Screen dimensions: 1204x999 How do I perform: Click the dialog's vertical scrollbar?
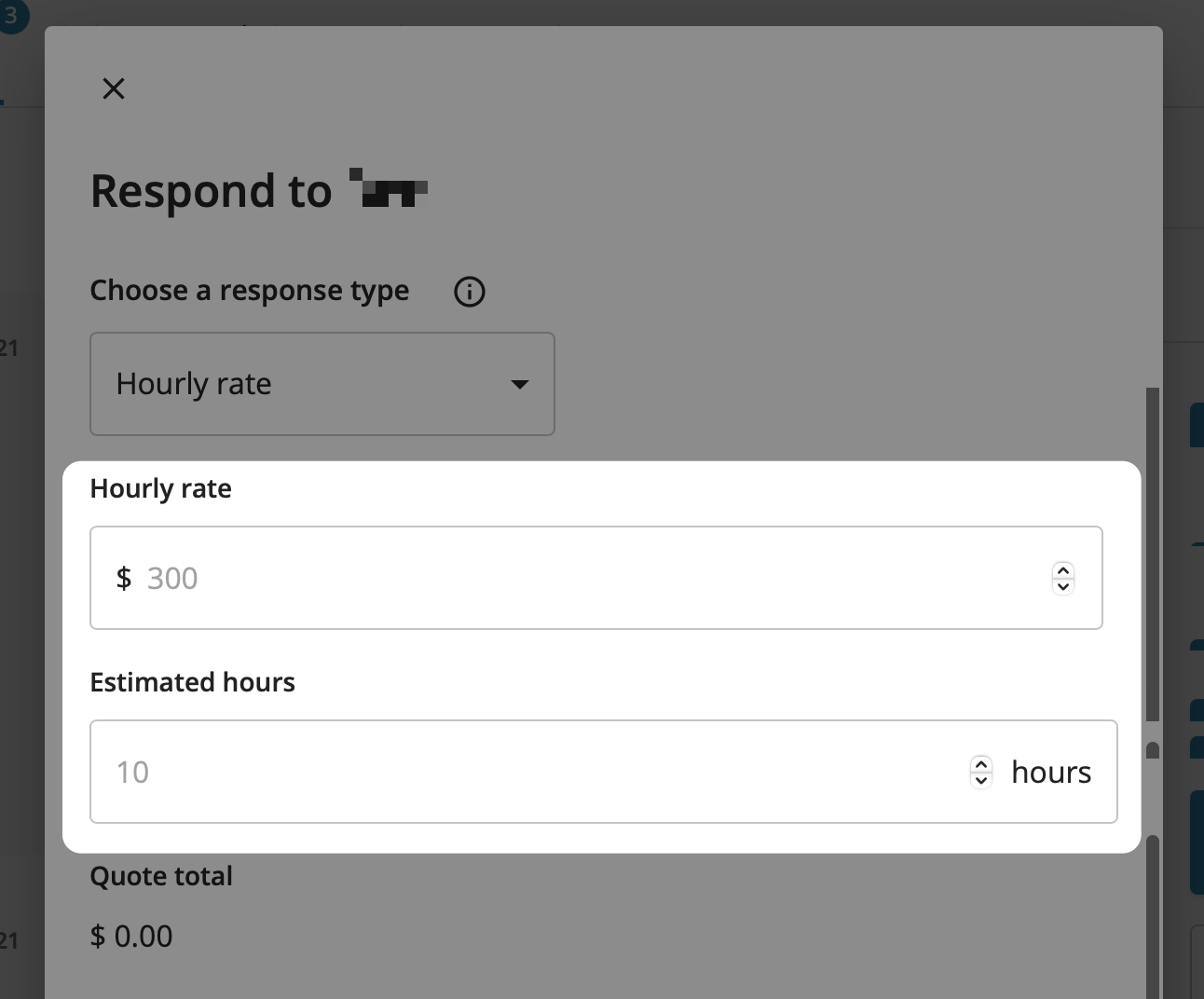tap(1153, 559)
